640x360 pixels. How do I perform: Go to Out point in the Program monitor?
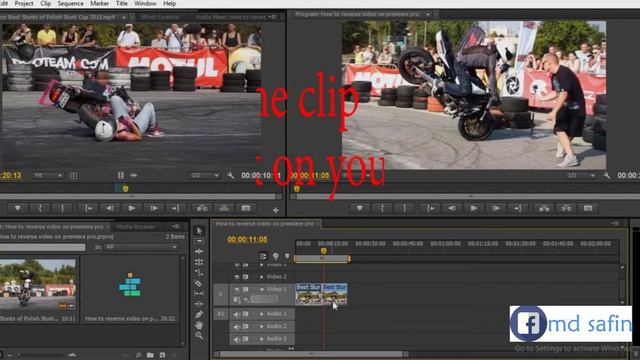coord(518,208)
